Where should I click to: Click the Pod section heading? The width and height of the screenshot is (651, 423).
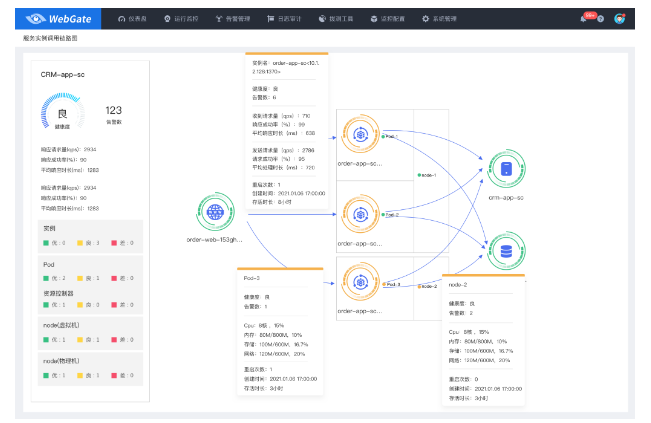49,264
